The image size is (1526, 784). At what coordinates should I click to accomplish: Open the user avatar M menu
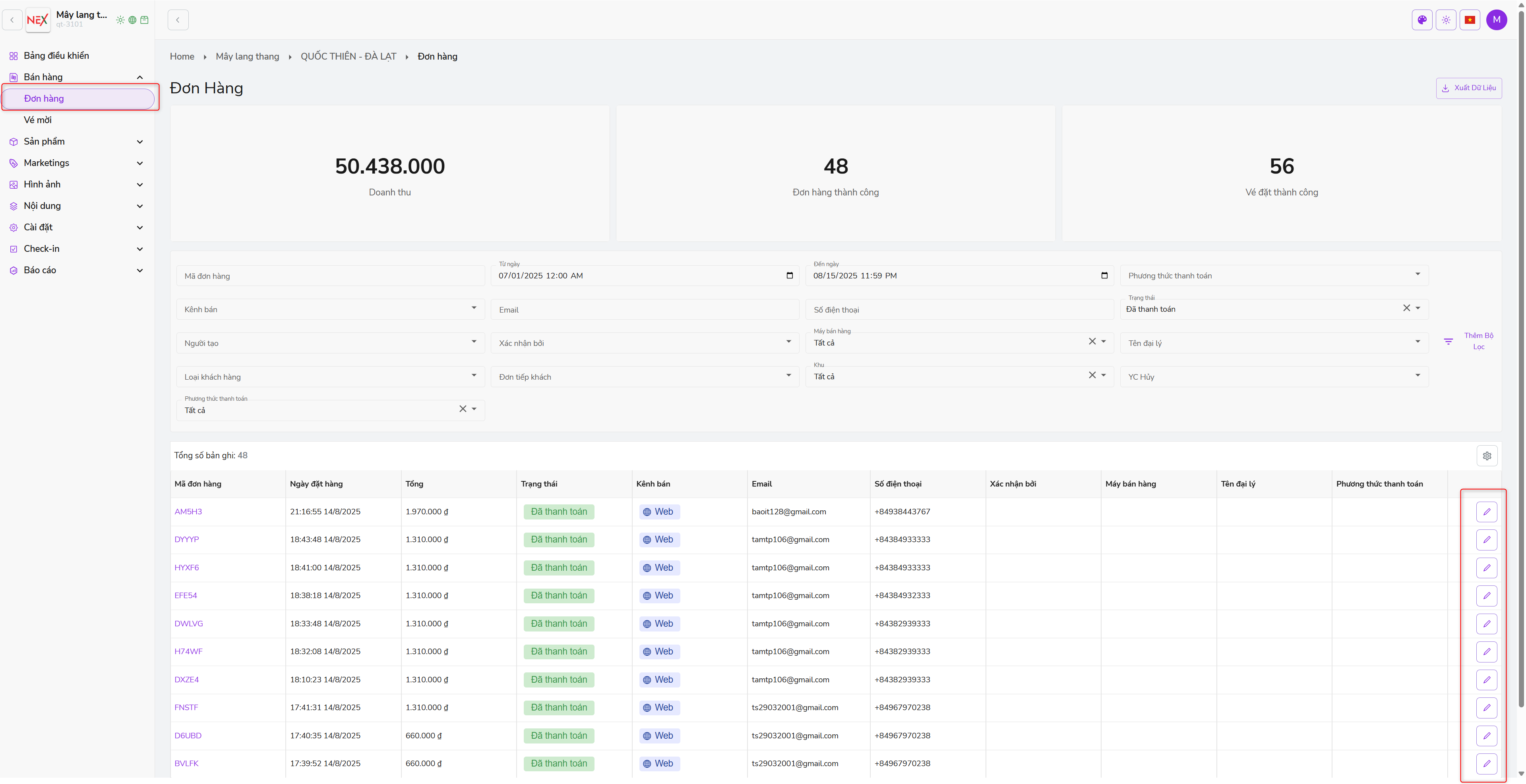coord(1496,19)
